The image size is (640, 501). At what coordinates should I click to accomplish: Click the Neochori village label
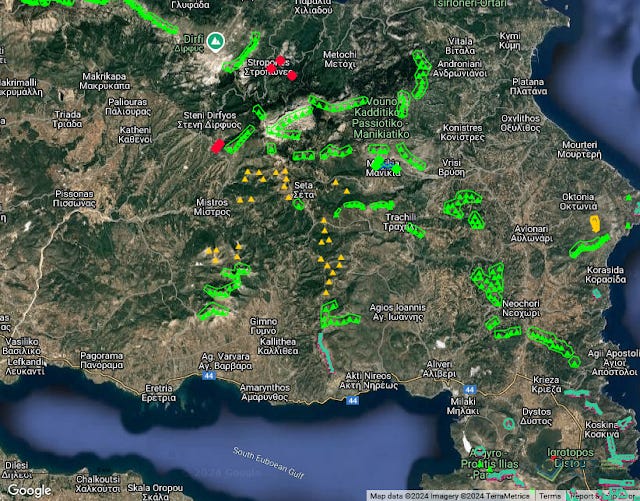click(528, 307)
